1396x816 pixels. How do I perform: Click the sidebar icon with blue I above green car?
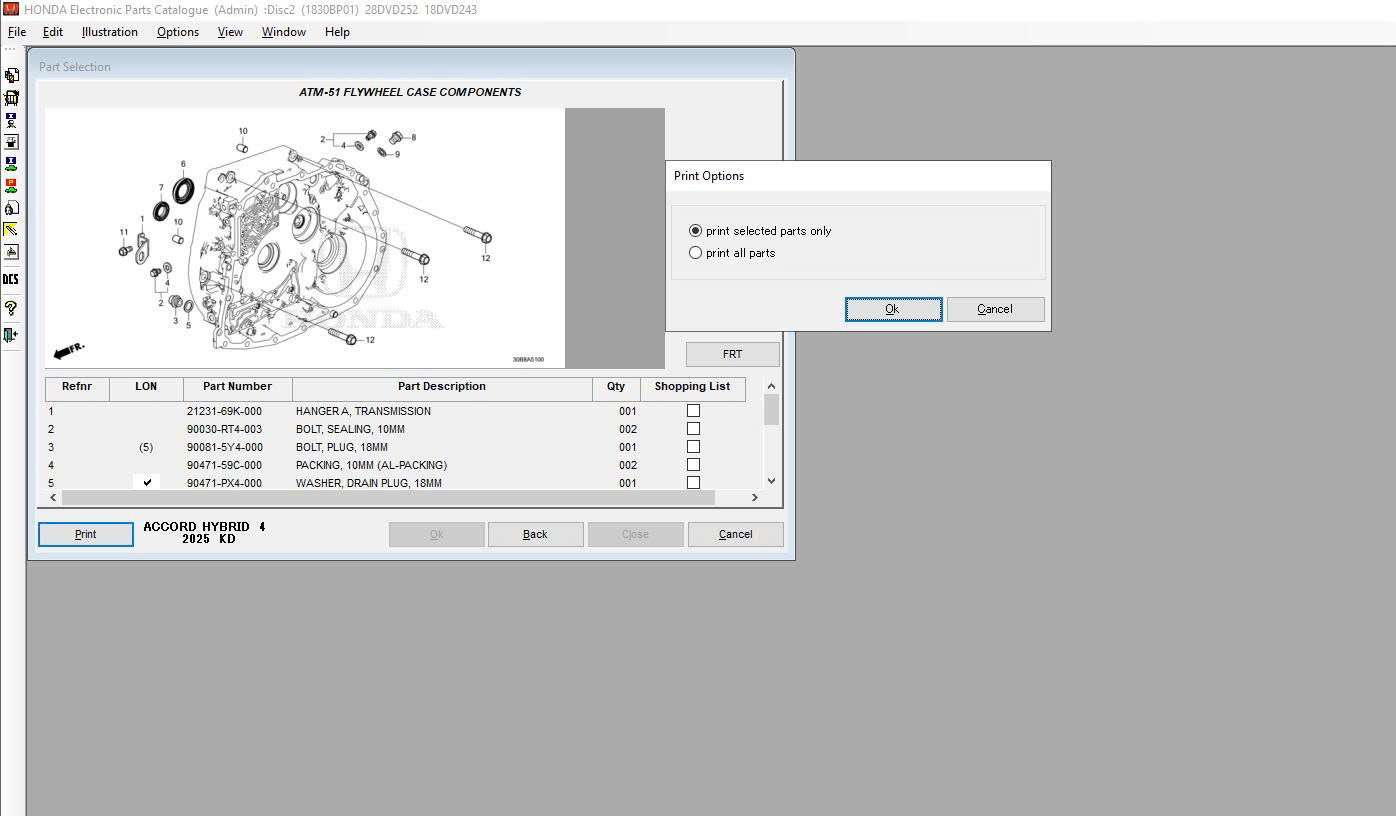coord(11,164)
